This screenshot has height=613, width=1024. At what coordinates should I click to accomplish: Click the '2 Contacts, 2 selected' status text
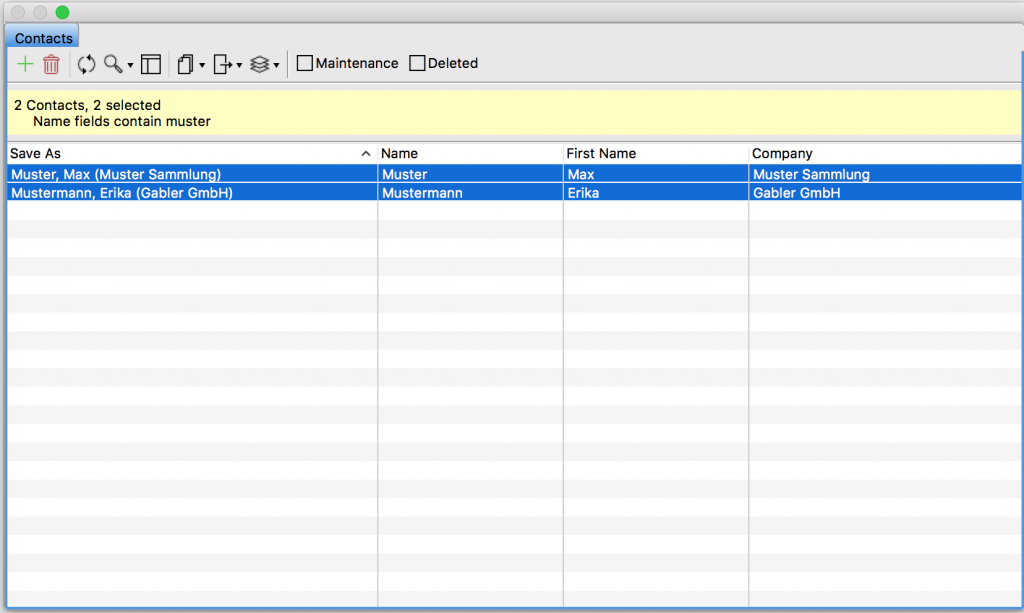(88, 105)
